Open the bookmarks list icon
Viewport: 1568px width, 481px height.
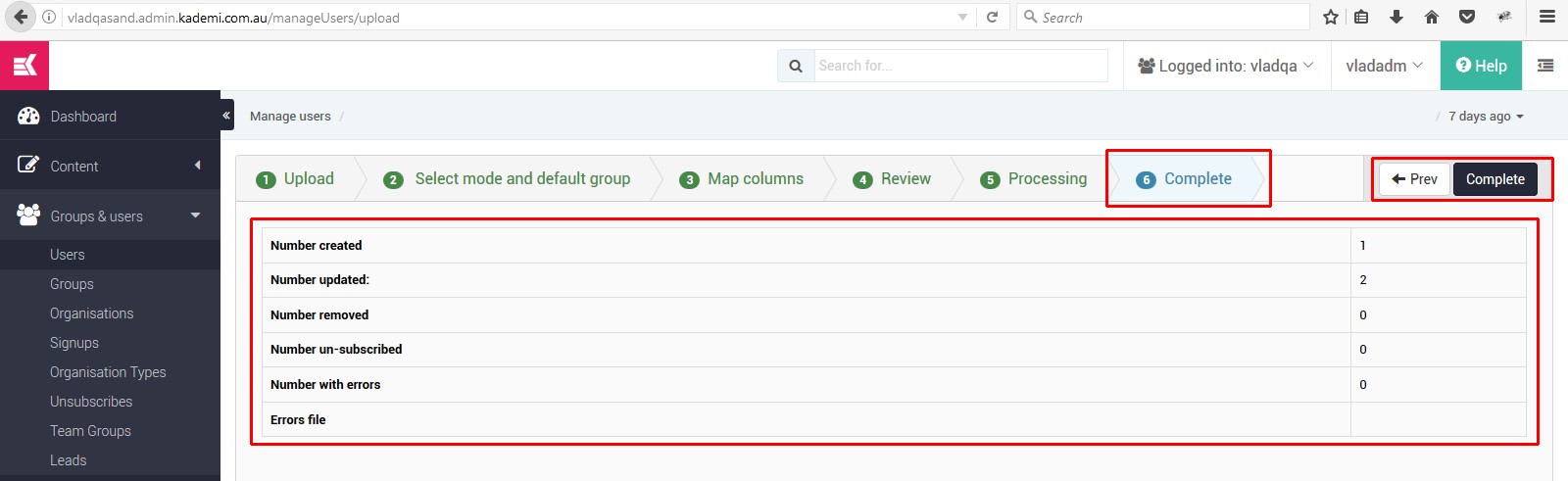(x=1361, y=17)
